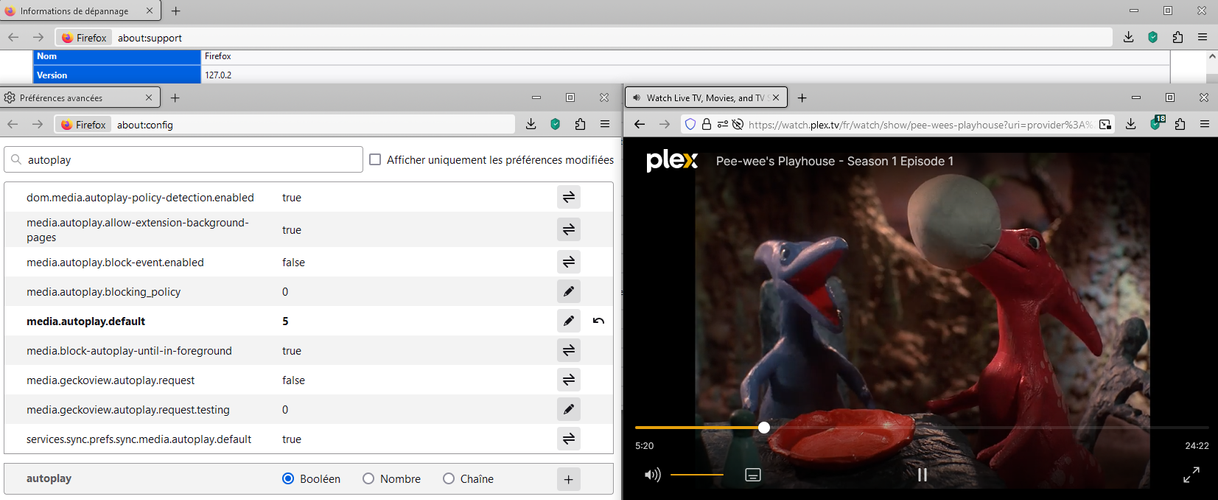Screen dimensions: 1218x500
Task: Enter fullscreen mode in Plex player
Action: (1191, 475)
